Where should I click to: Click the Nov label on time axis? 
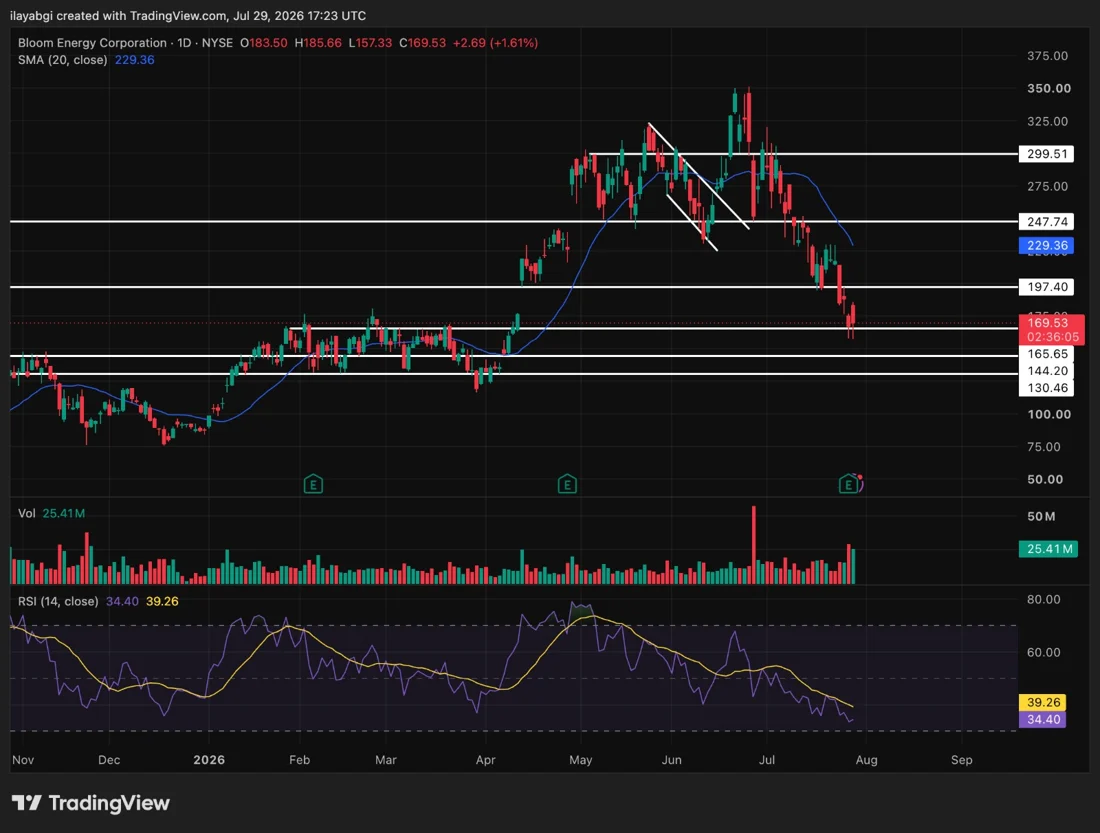tap(23, 760)
